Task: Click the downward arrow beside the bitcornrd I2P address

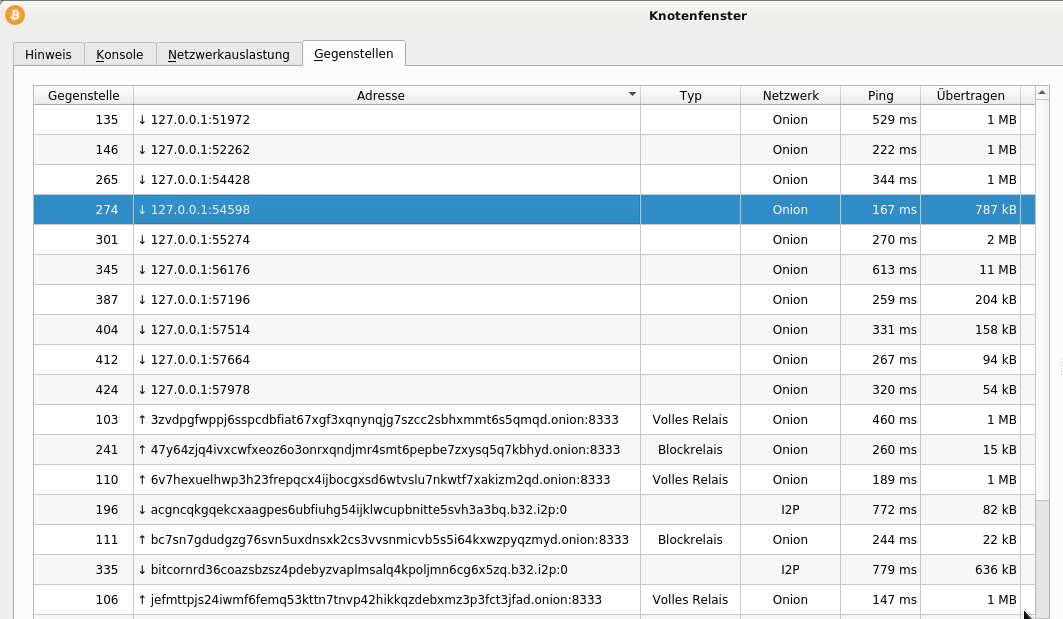Action: point(141,570)
